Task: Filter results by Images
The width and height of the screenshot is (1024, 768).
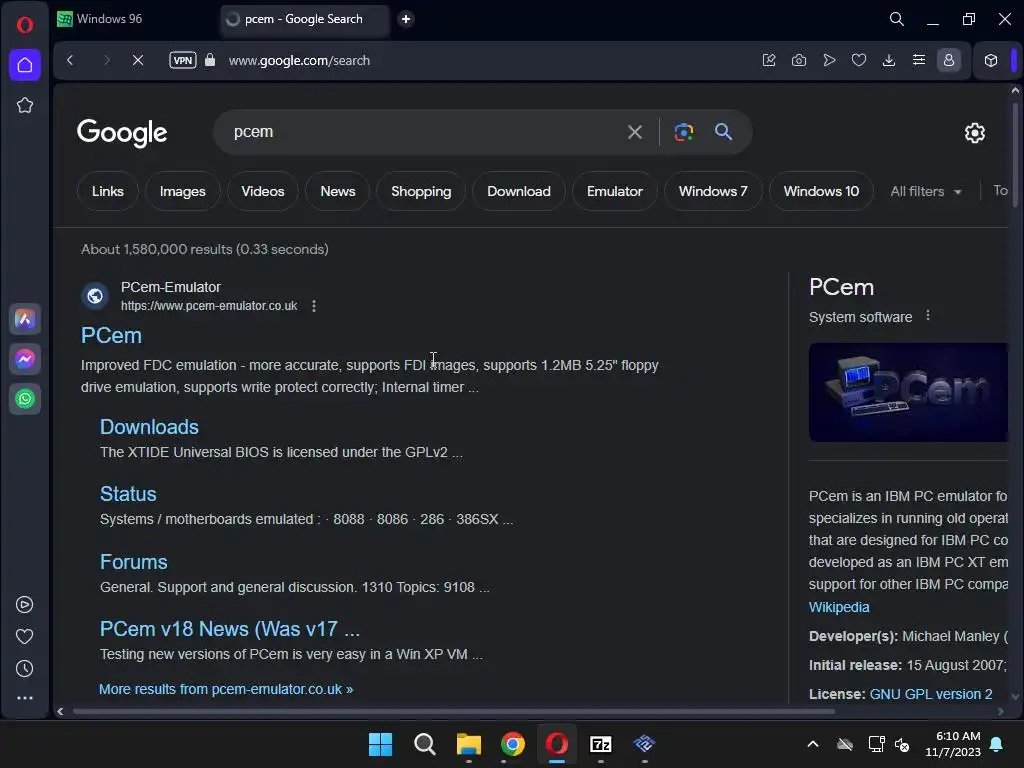Action: 183,191
